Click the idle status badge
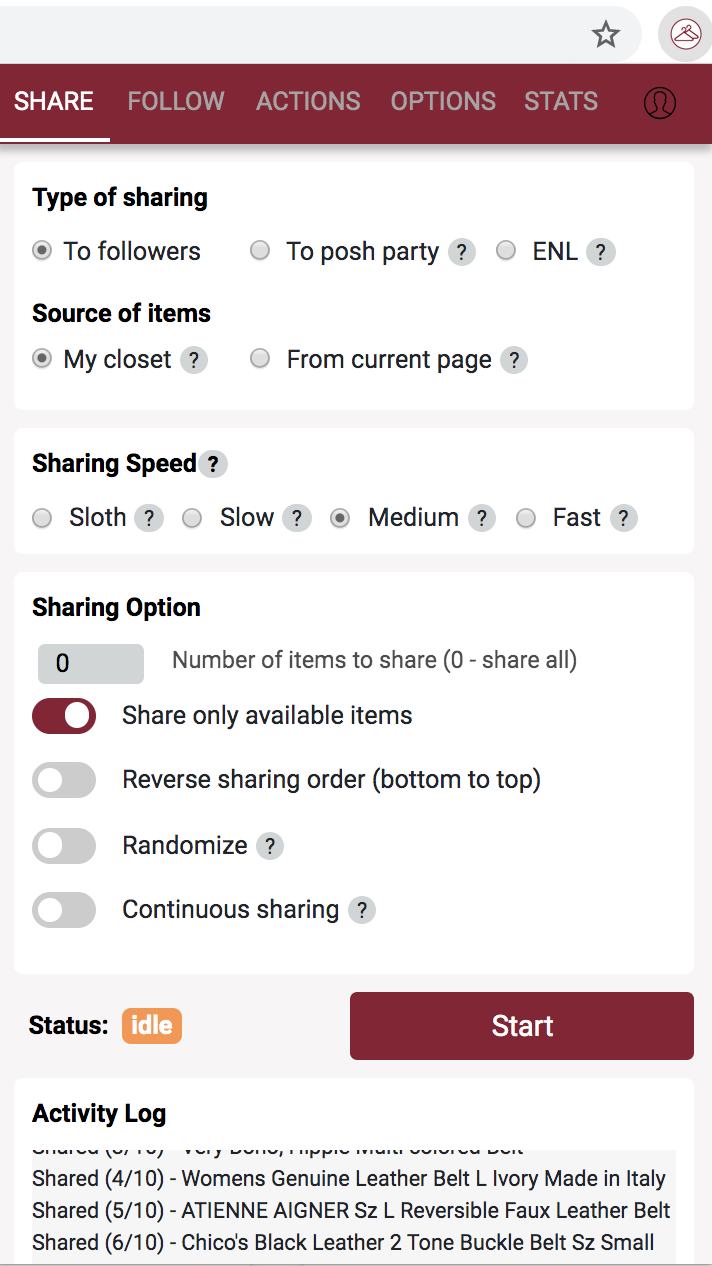The image size is (712, 1266). (152, 1026)
